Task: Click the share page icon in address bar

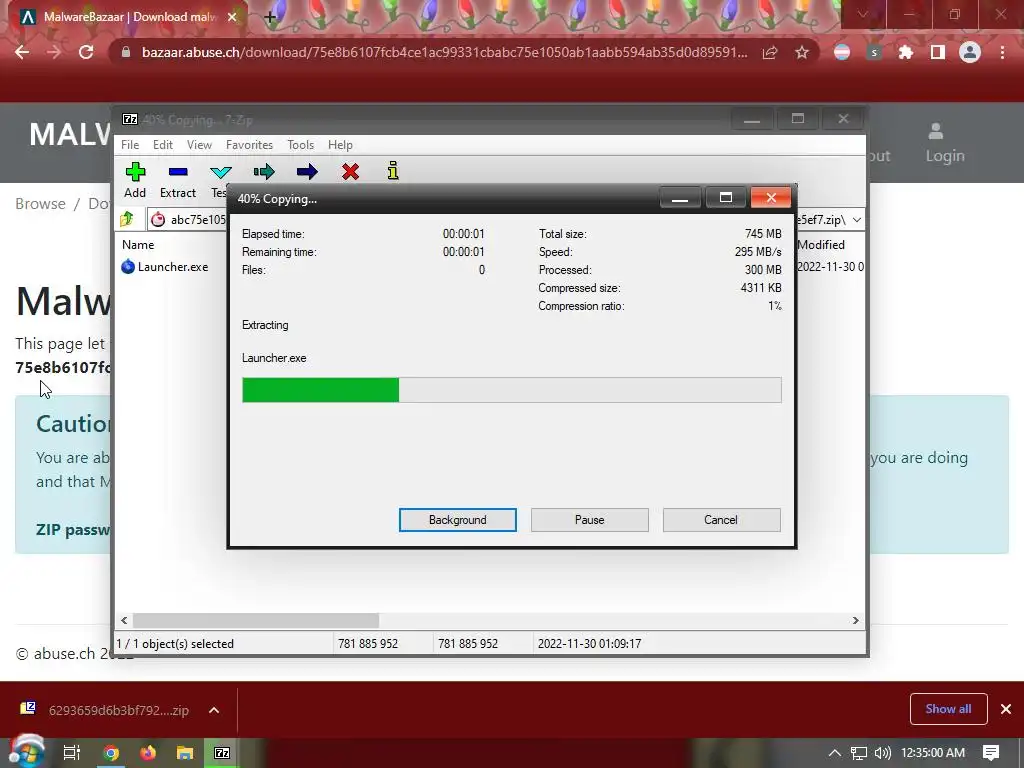Action: click(x=770, y=52)
